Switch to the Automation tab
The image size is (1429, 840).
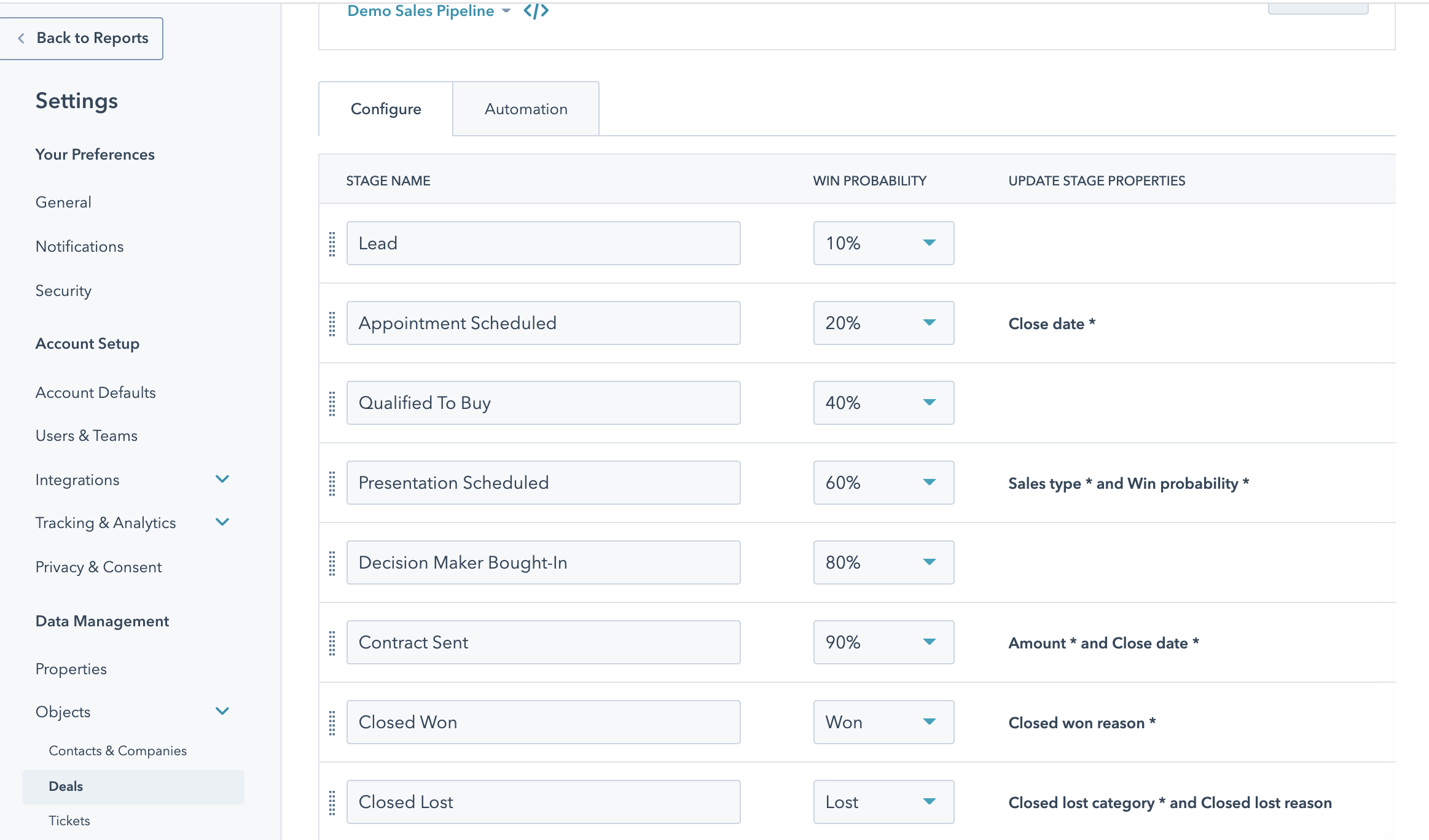tap(526, 109)
